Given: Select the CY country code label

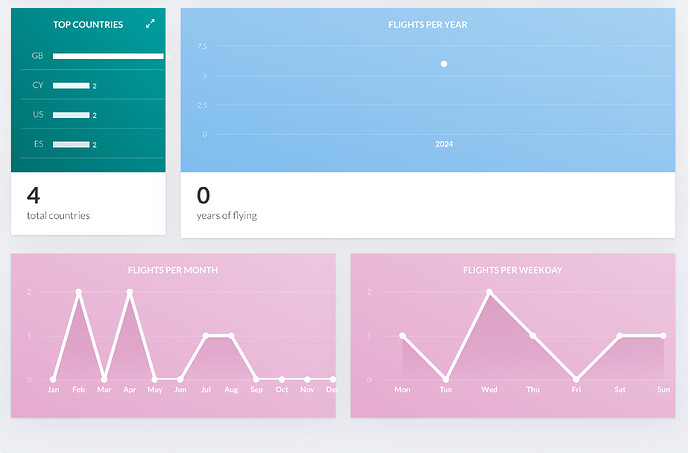Looking at the screenshot, I should tap(38, 85).
